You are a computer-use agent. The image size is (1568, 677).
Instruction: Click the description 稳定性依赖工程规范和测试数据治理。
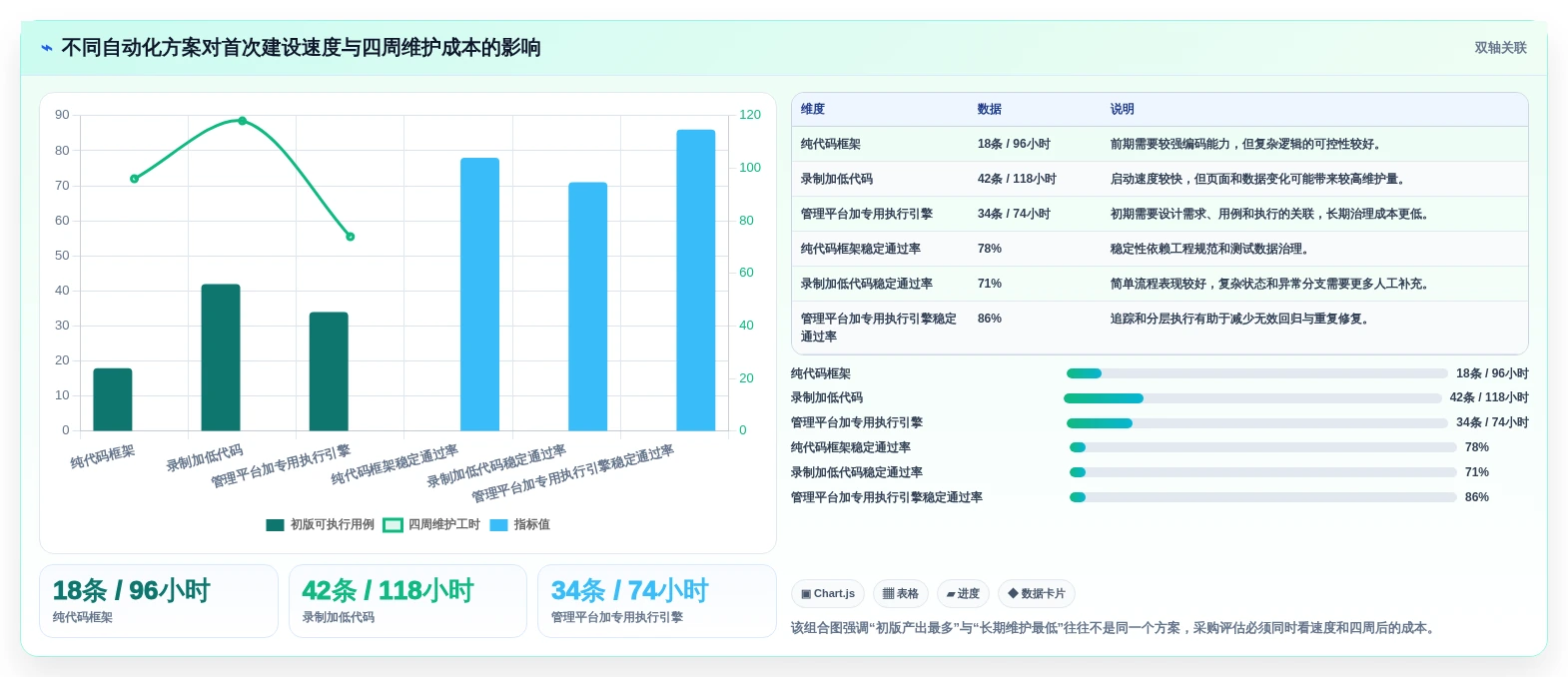coord(1212,250)
